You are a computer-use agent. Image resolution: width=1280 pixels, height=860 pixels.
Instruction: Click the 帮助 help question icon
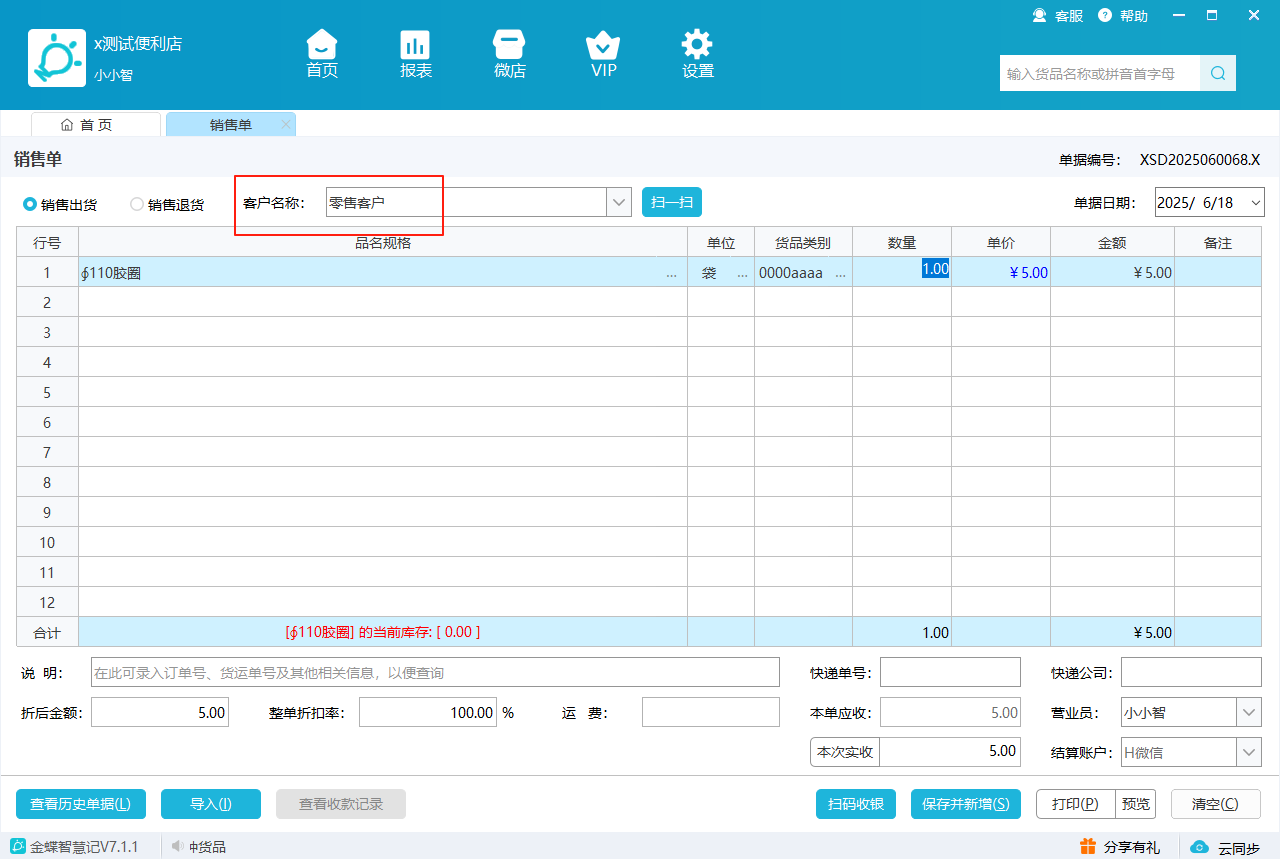tap(1105, 15)
